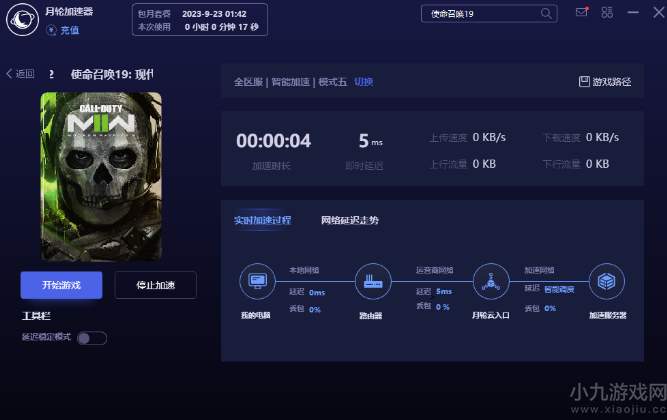This screenshot has width=667, height=420.
Task: Click the 全区服 region text
Action: tap(248, 82)
